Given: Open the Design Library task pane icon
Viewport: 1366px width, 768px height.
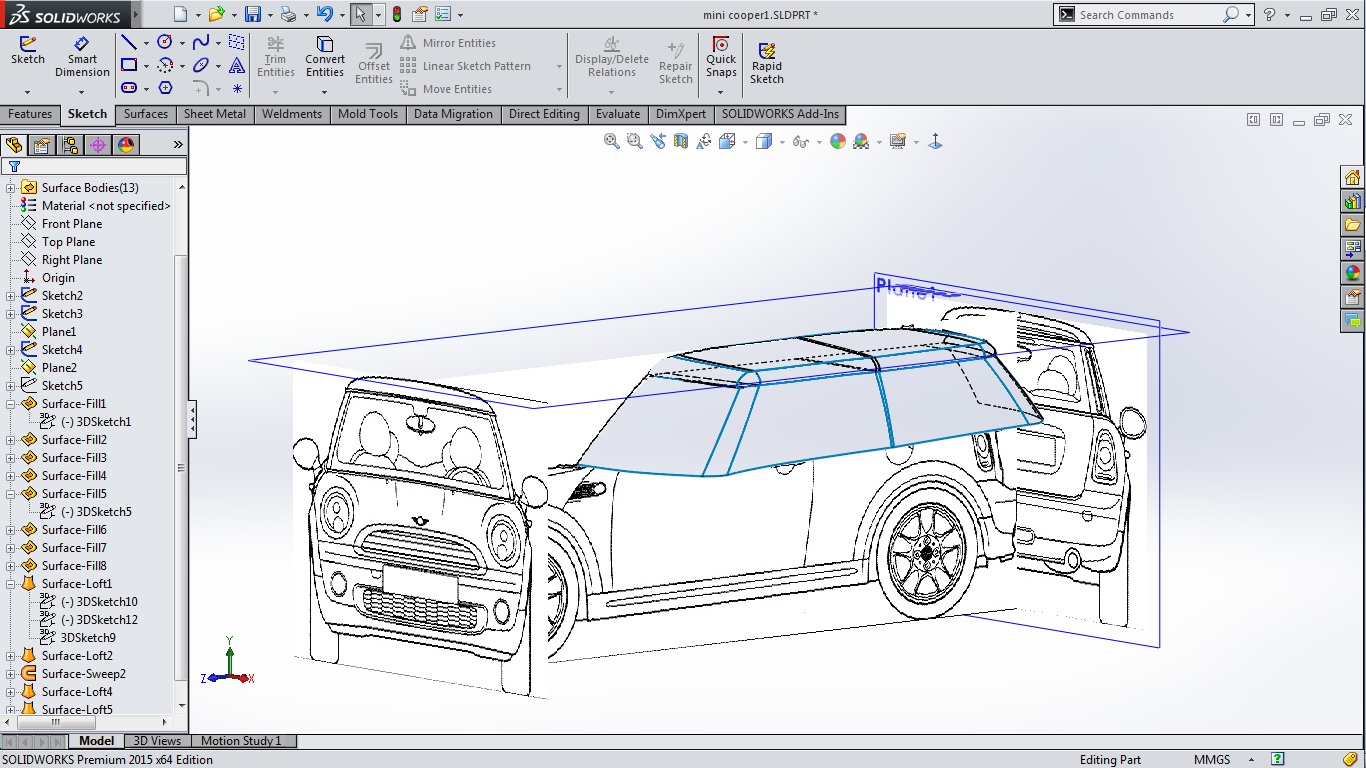Looking at the screenshot, I should coord(1352,201).
